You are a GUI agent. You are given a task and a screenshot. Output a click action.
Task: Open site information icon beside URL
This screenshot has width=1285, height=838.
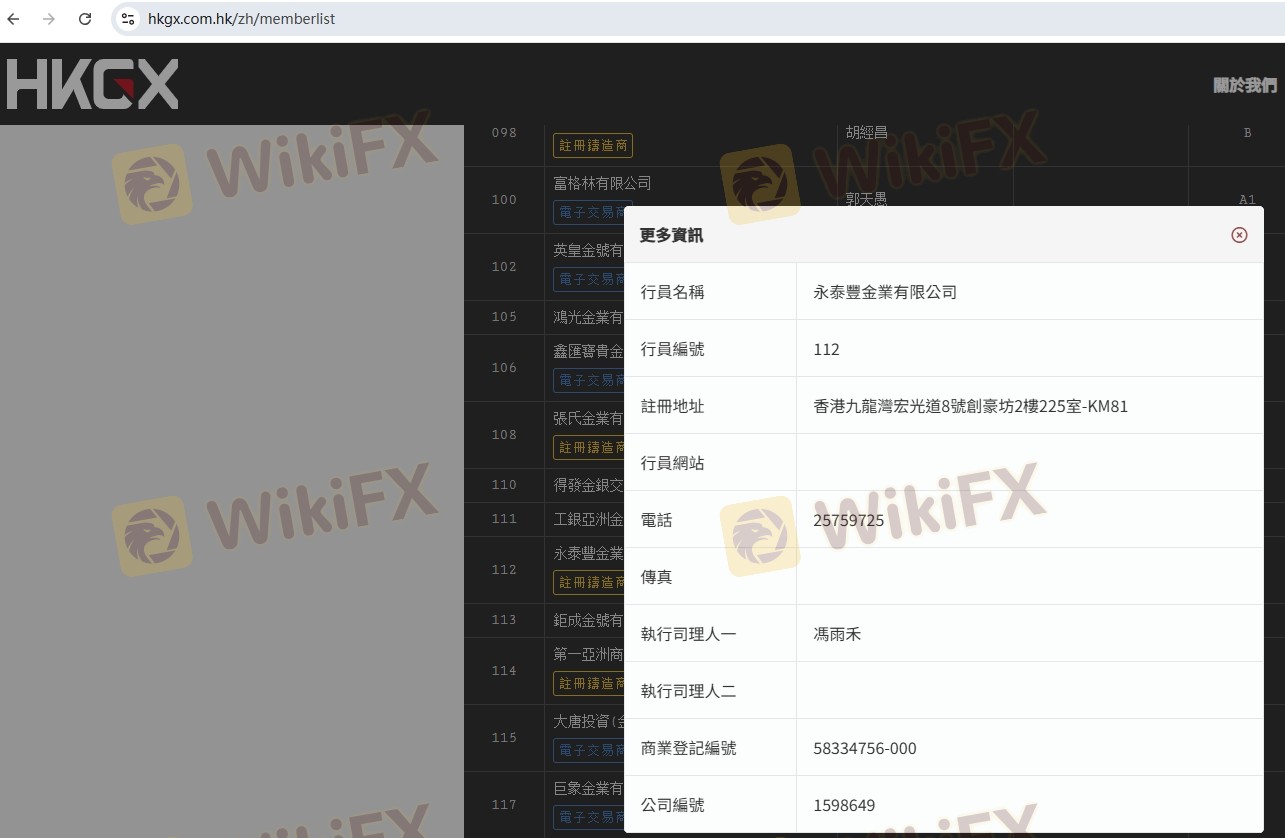127,19
